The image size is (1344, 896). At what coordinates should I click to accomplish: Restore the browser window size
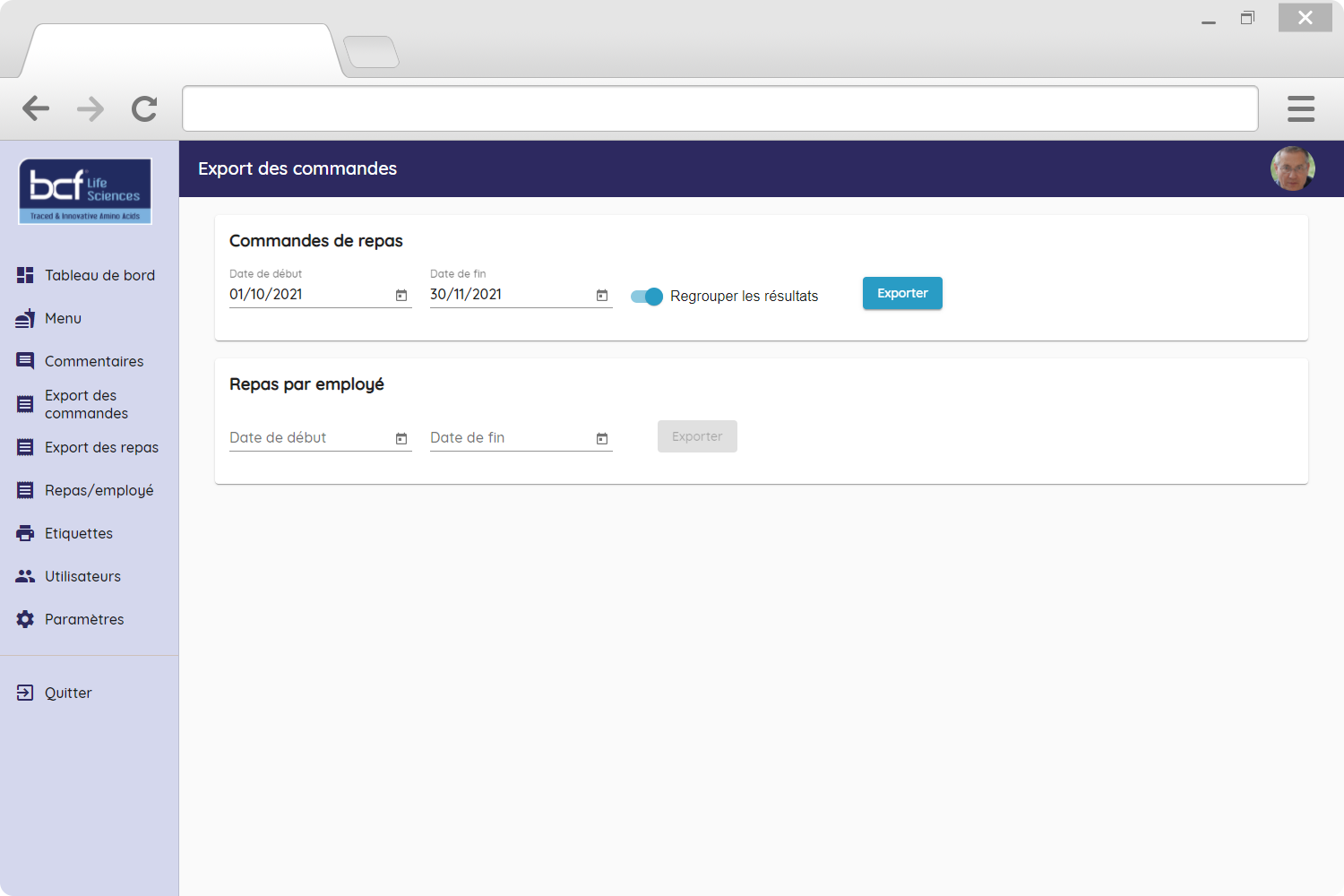(x=1247, y=18)
